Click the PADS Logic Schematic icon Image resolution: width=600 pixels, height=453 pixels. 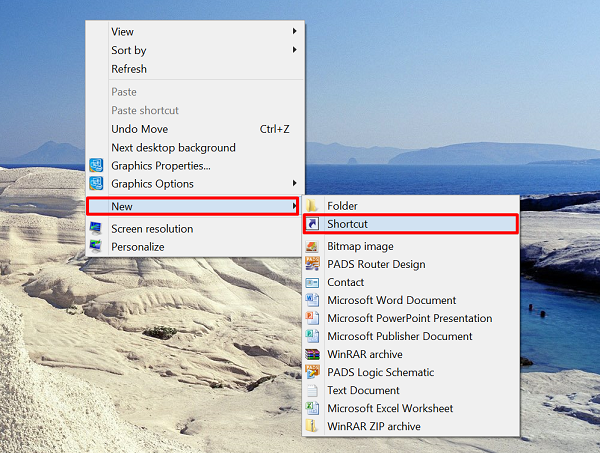tap(312, 372)
